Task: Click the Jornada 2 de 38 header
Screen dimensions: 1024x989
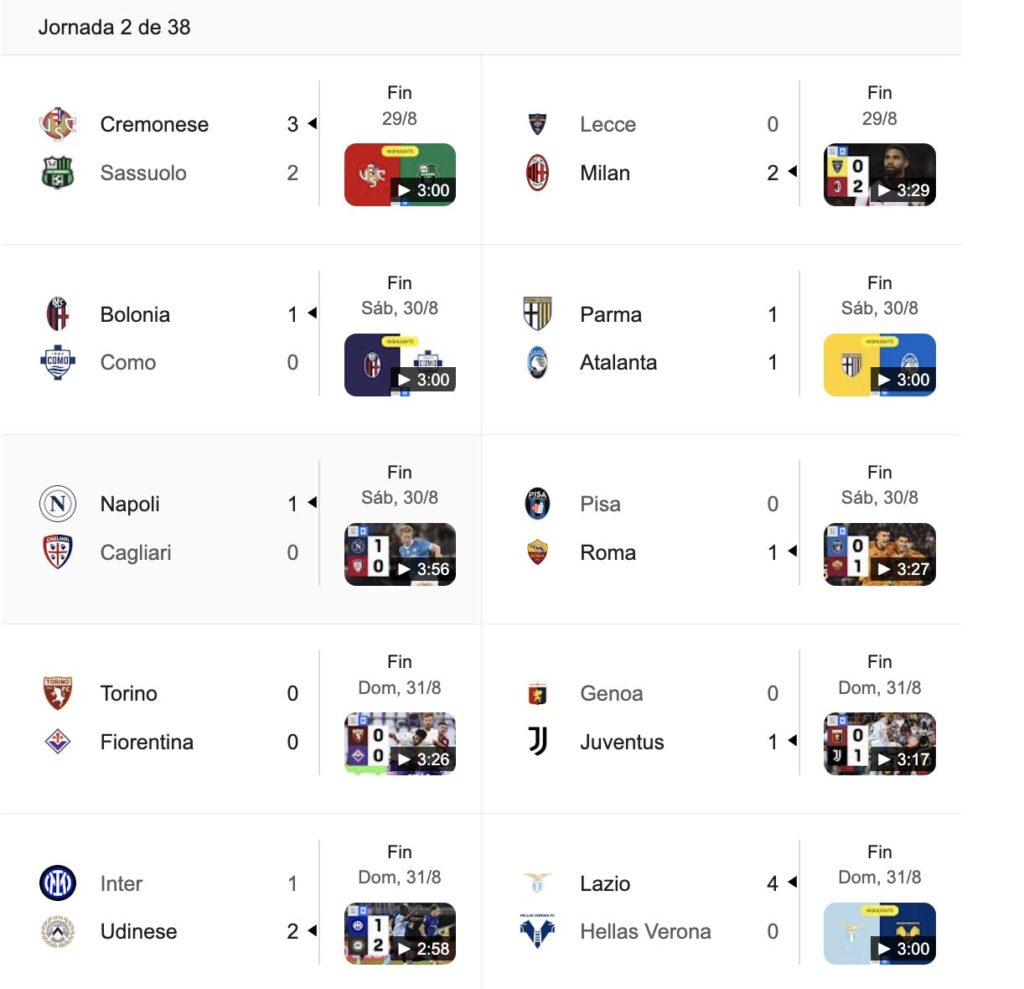Action: coord(114,27)
